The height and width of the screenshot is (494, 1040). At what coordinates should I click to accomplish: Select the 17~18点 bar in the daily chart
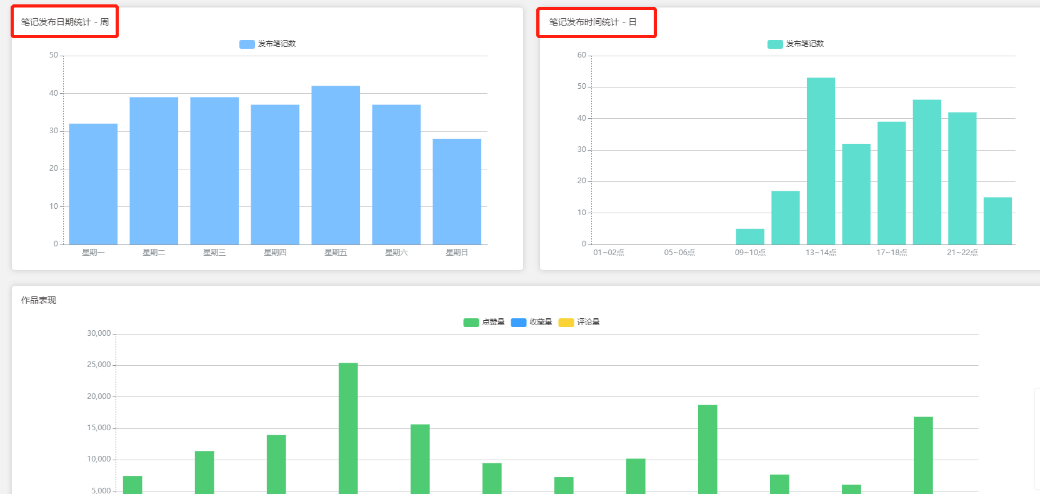click(x=891, y=183)
